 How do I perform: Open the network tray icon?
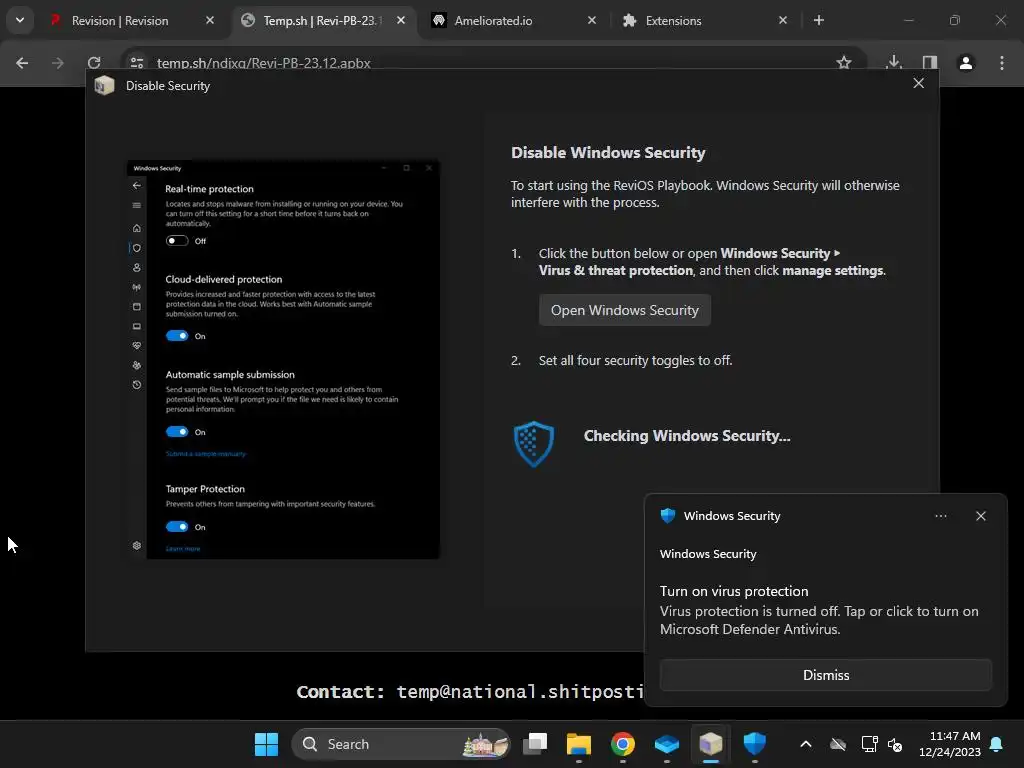(x=869, y=744)
